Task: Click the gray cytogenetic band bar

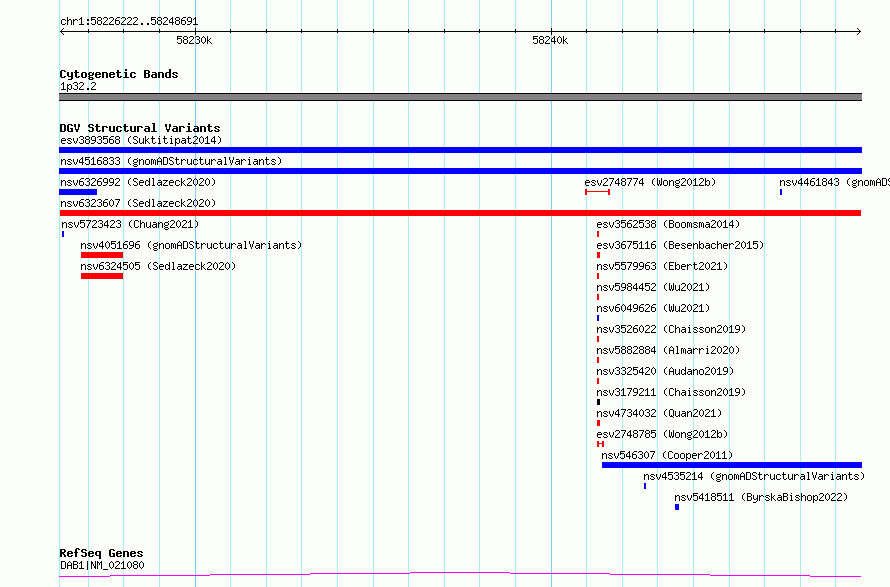Action: coord(460,97)
